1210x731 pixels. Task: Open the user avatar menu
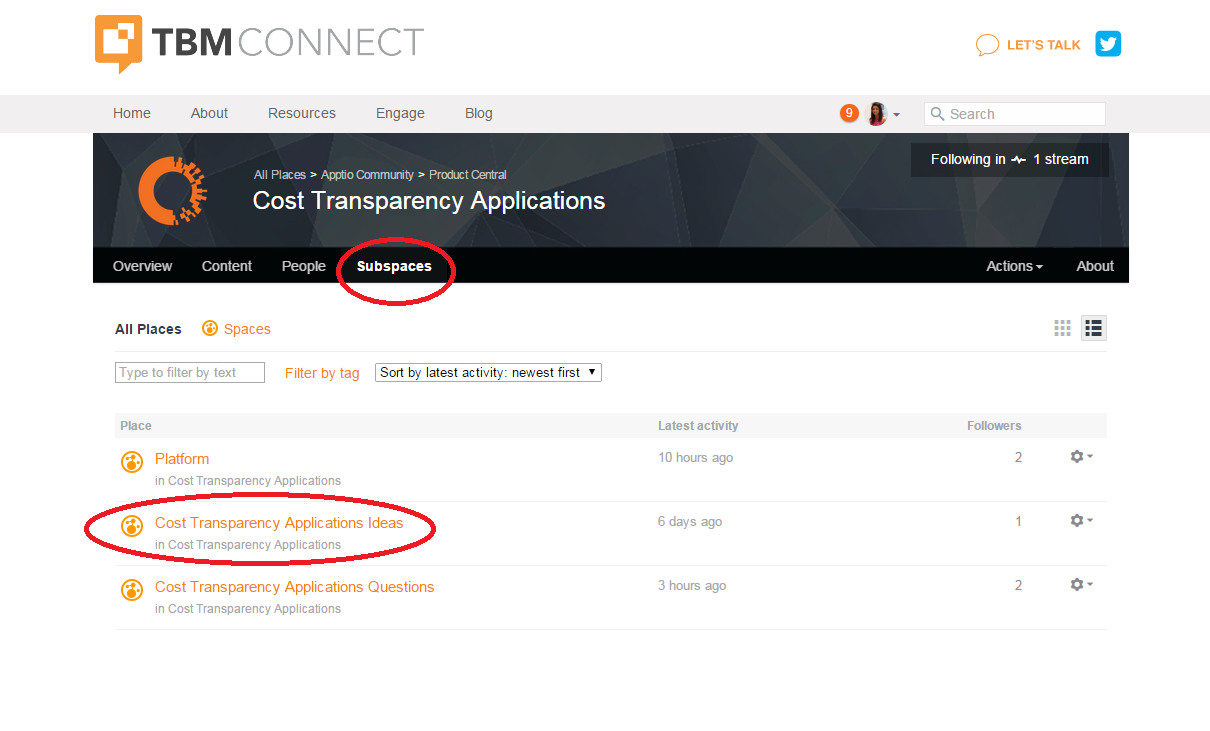pyautogui.click(x=882, y=113)
